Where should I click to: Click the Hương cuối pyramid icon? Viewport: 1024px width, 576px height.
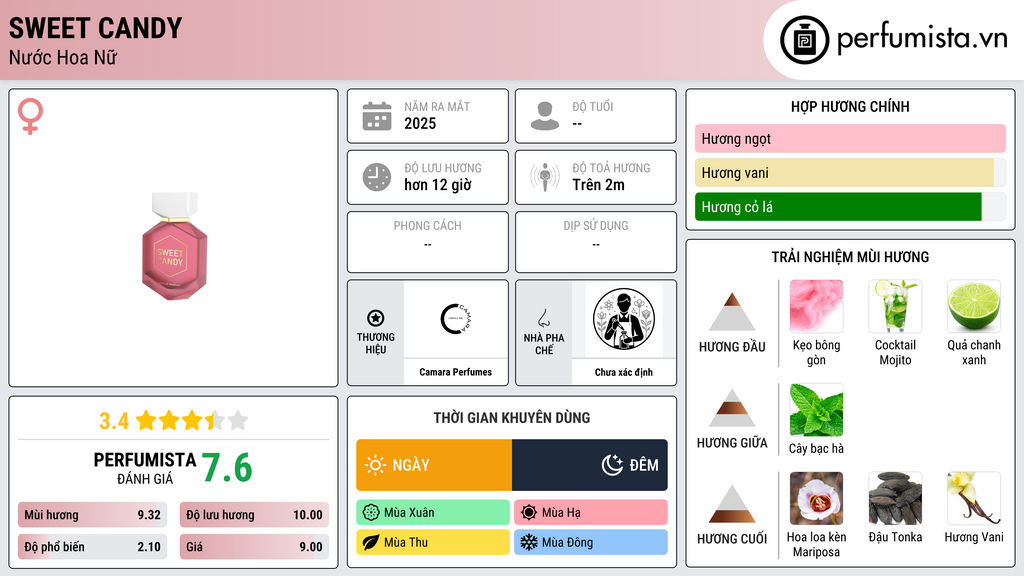732,504
